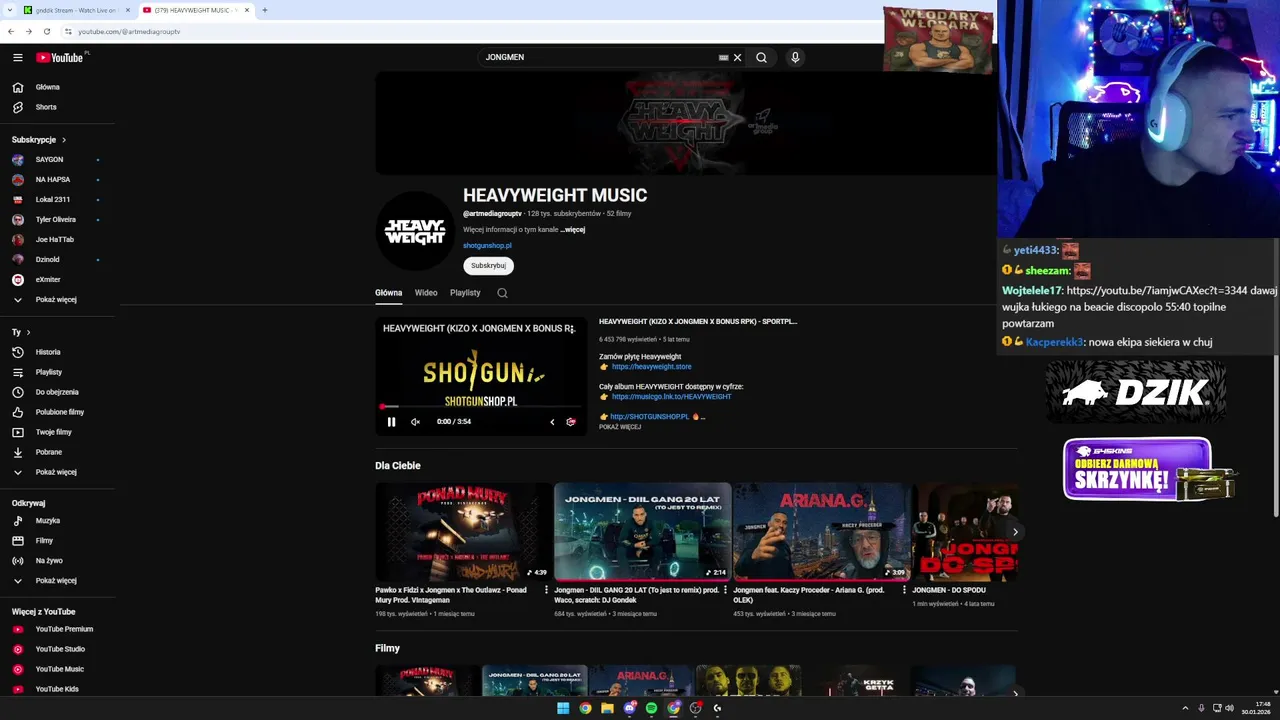1280x720 pixels.
Task: Open the on-screen keyboard in search box
Action: [x=723, y=58]
